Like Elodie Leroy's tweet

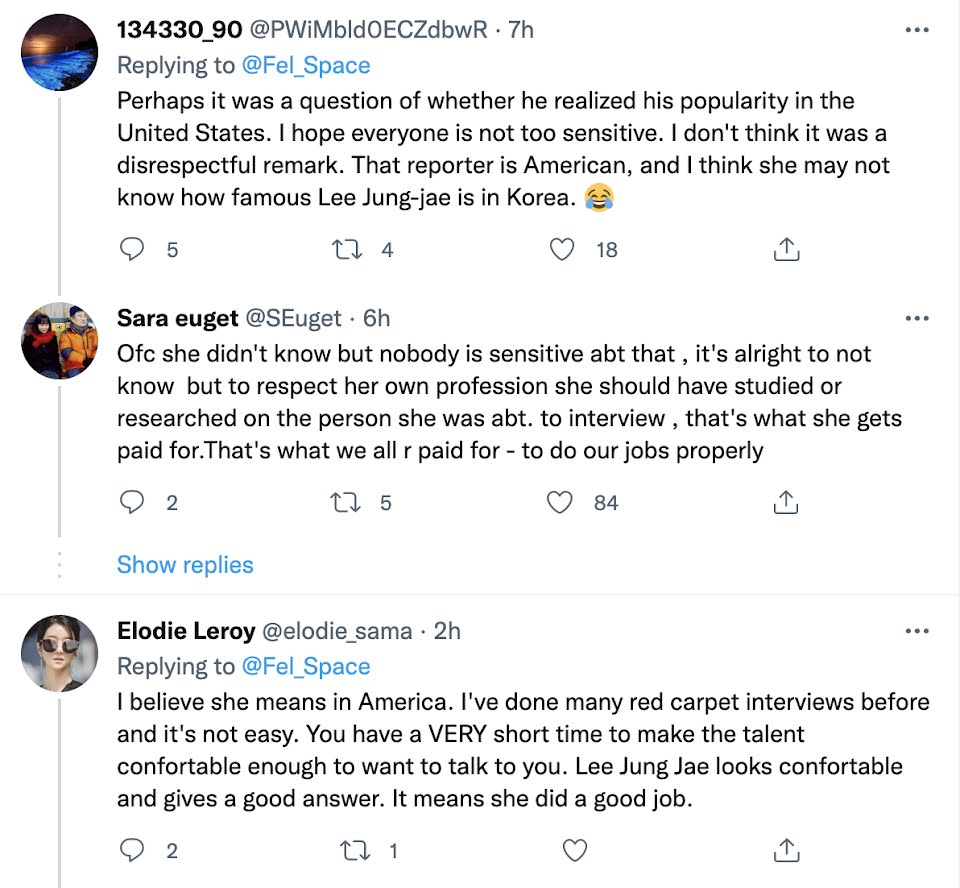tap(574, 851)
